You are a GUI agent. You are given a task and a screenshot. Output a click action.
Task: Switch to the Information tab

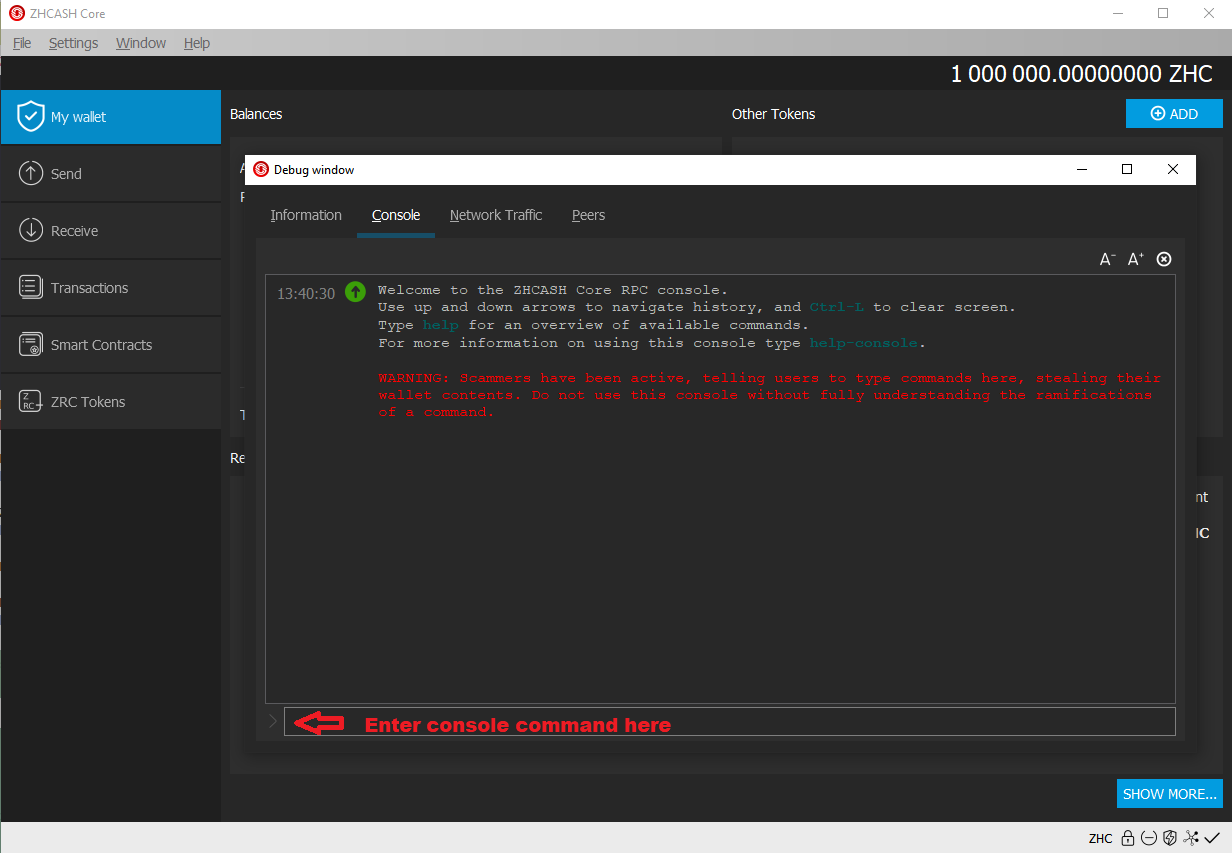[306, 215]
